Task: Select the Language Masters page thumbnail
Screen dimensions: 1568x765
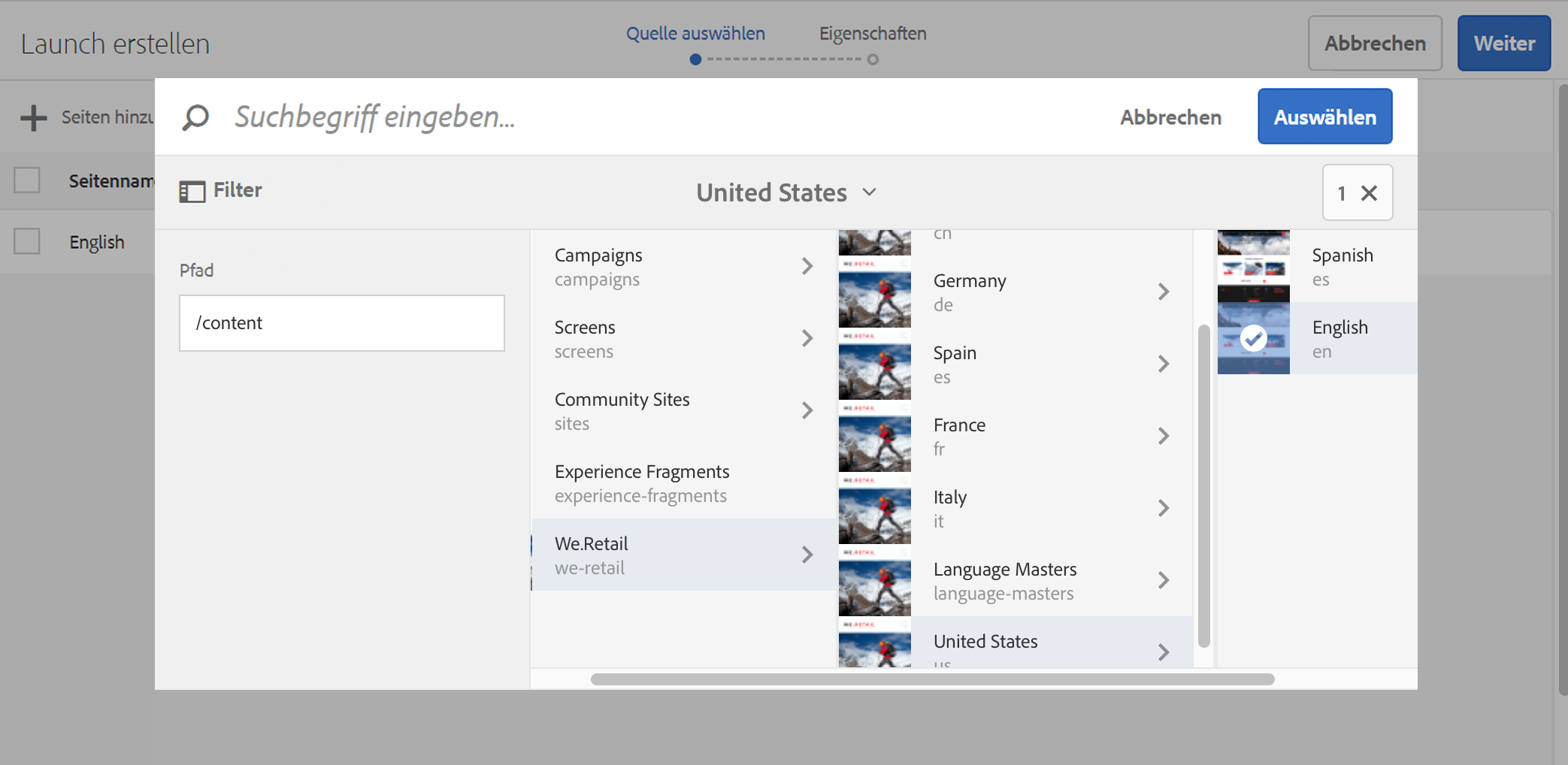Action: click(x=874, y=581)
